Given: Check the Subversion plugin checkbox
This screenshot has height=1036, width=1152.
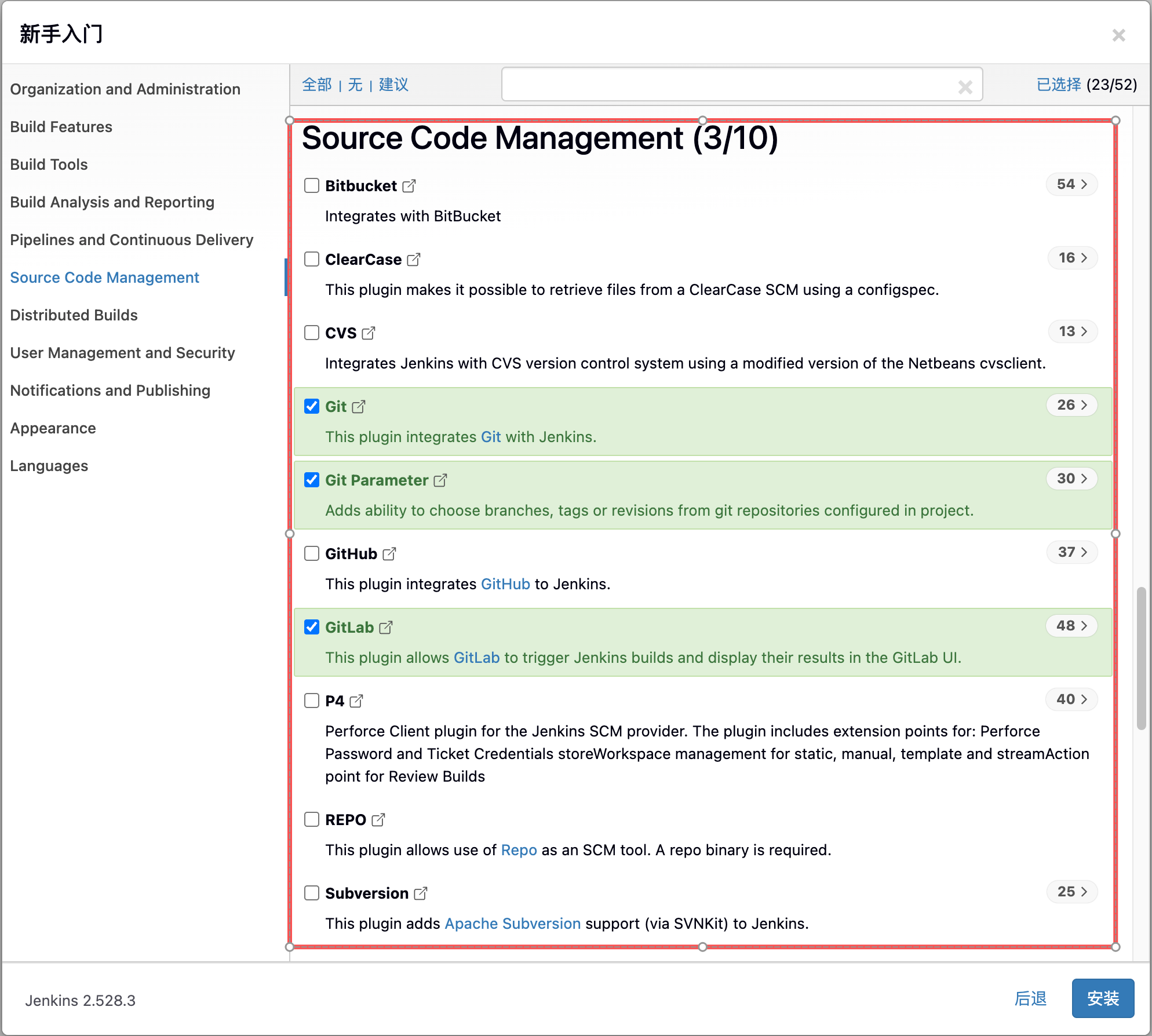Looking at the screenshot, I should tap(312, 893).
